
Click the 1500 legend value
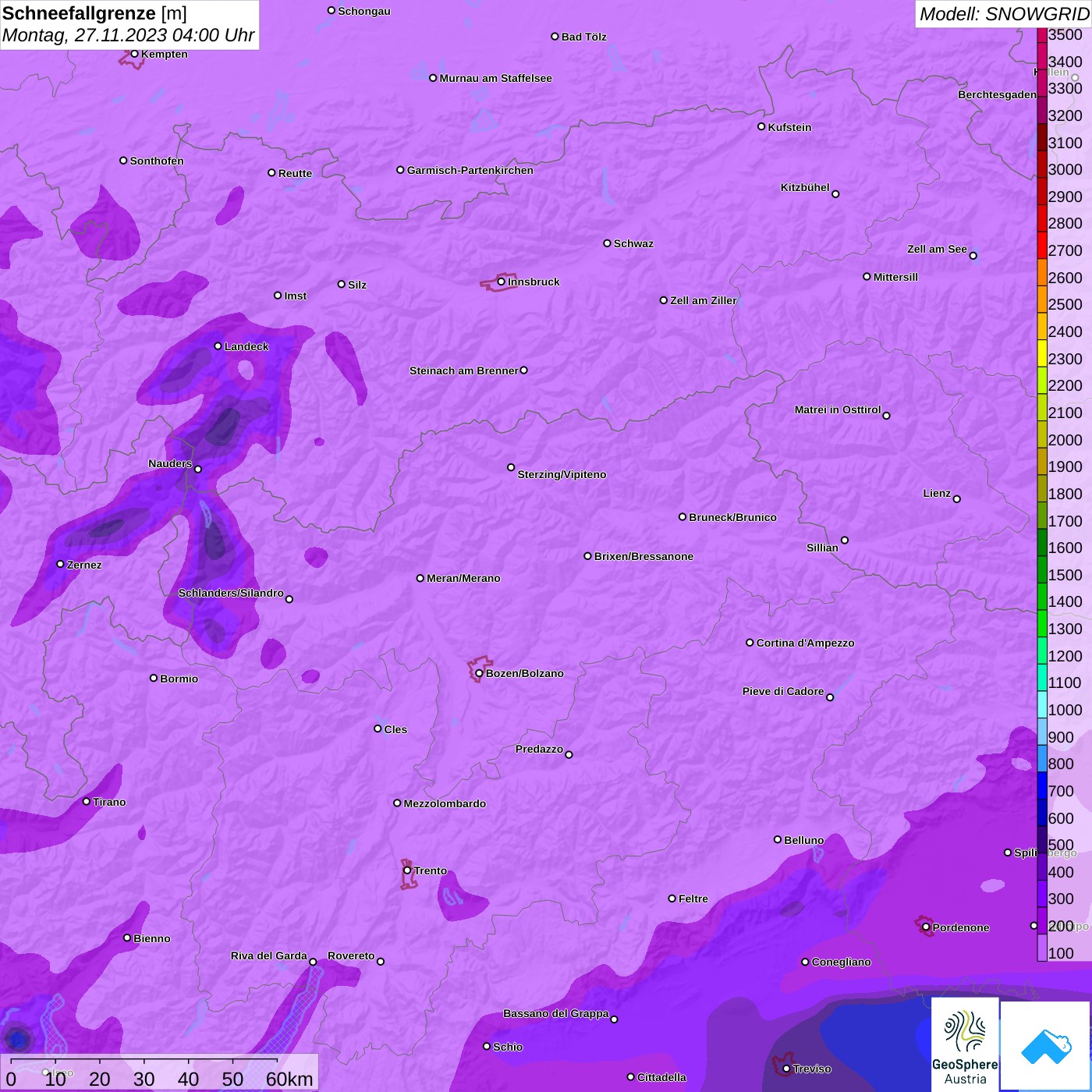(1065, 575)
